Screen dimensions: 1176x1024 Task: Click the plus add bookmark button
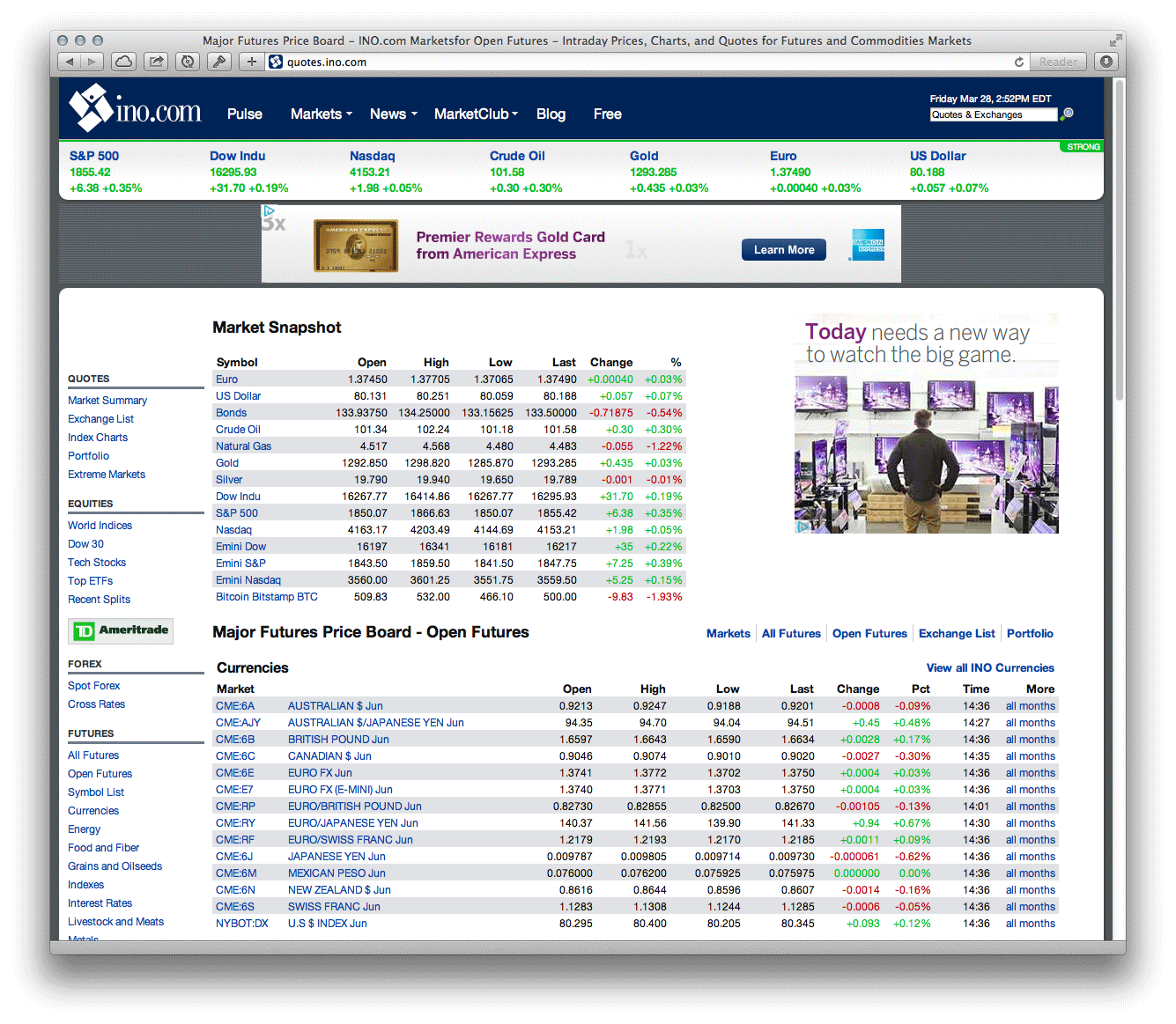(x=252, y=62)
